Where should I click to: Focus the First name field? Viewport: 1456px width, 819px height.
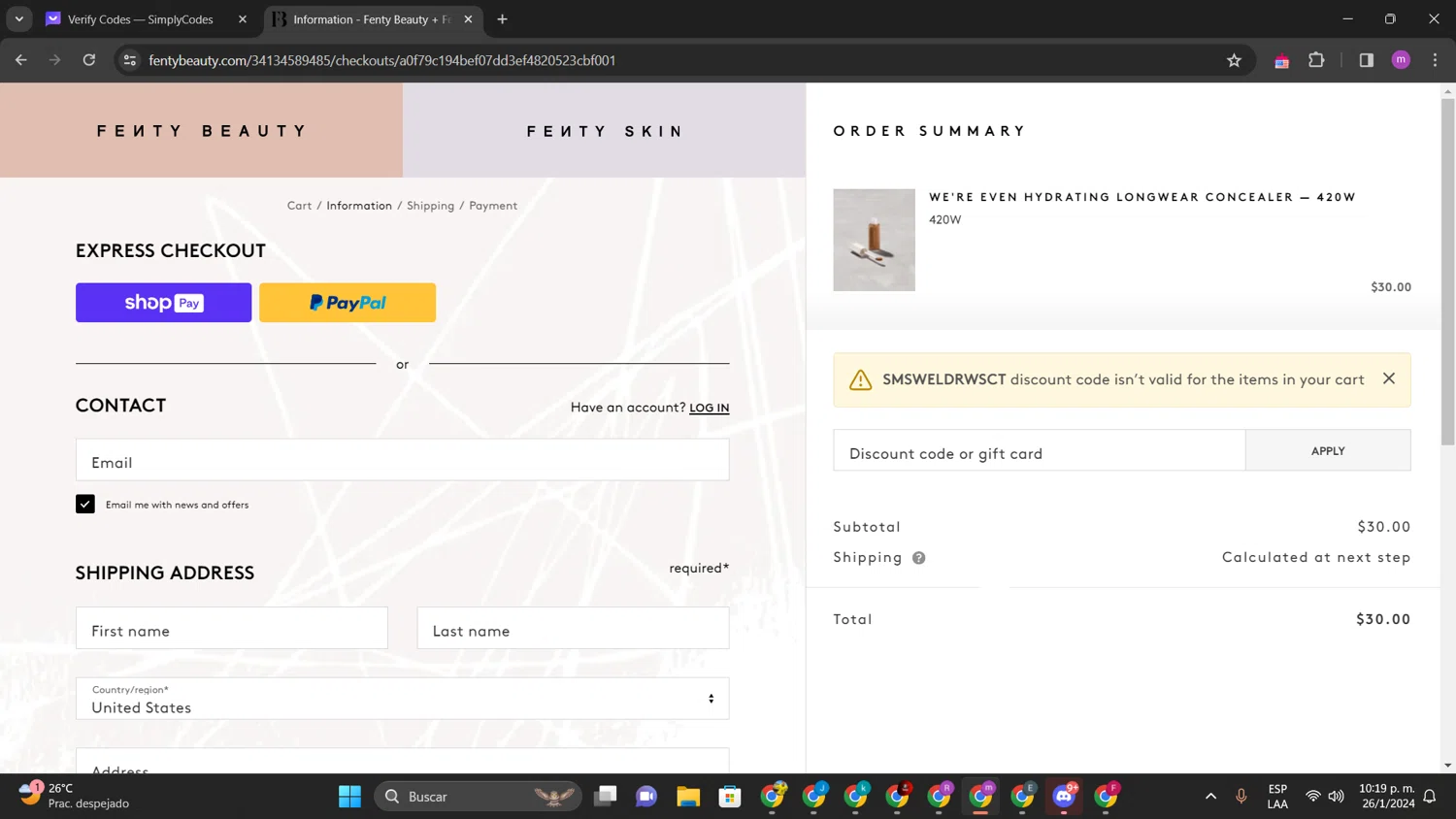click(232, 628)
